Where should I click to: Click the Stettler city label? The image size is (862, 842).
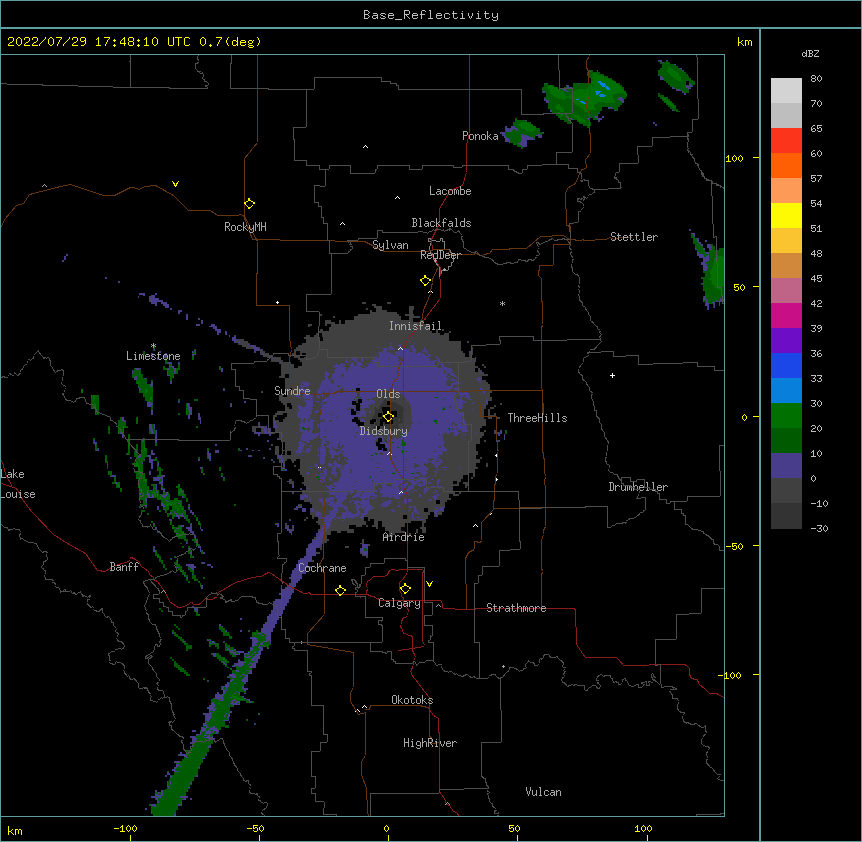click(x=634, y=237)
